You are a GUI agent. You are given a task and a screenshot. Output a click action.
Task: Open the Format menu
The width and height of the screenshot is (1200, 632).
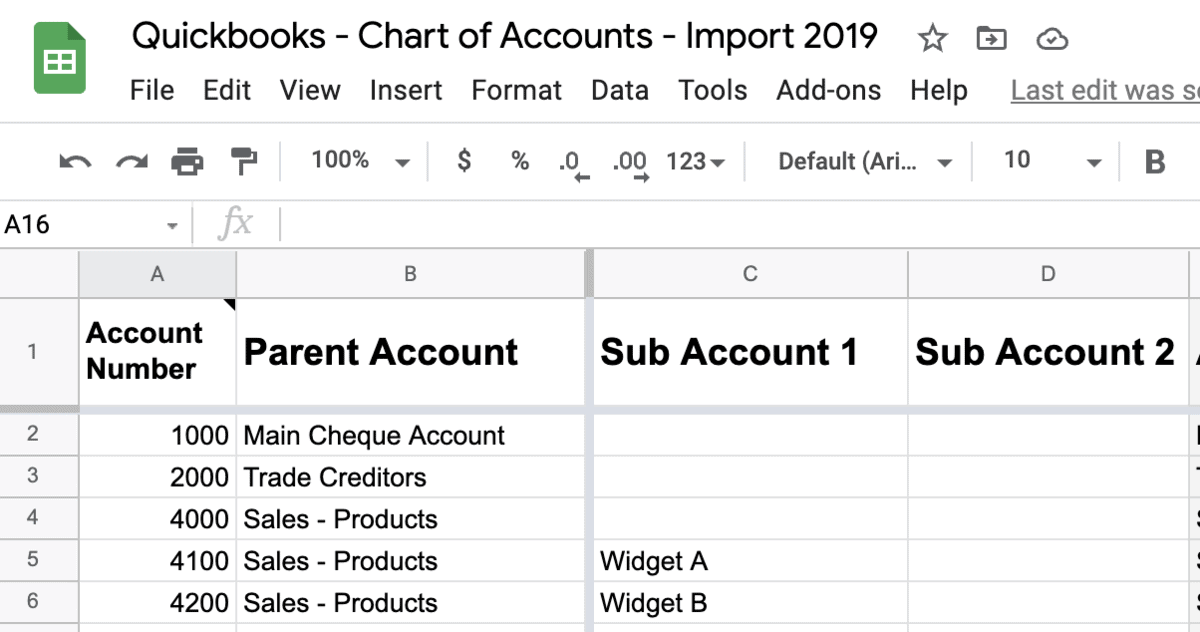point(516,90)
